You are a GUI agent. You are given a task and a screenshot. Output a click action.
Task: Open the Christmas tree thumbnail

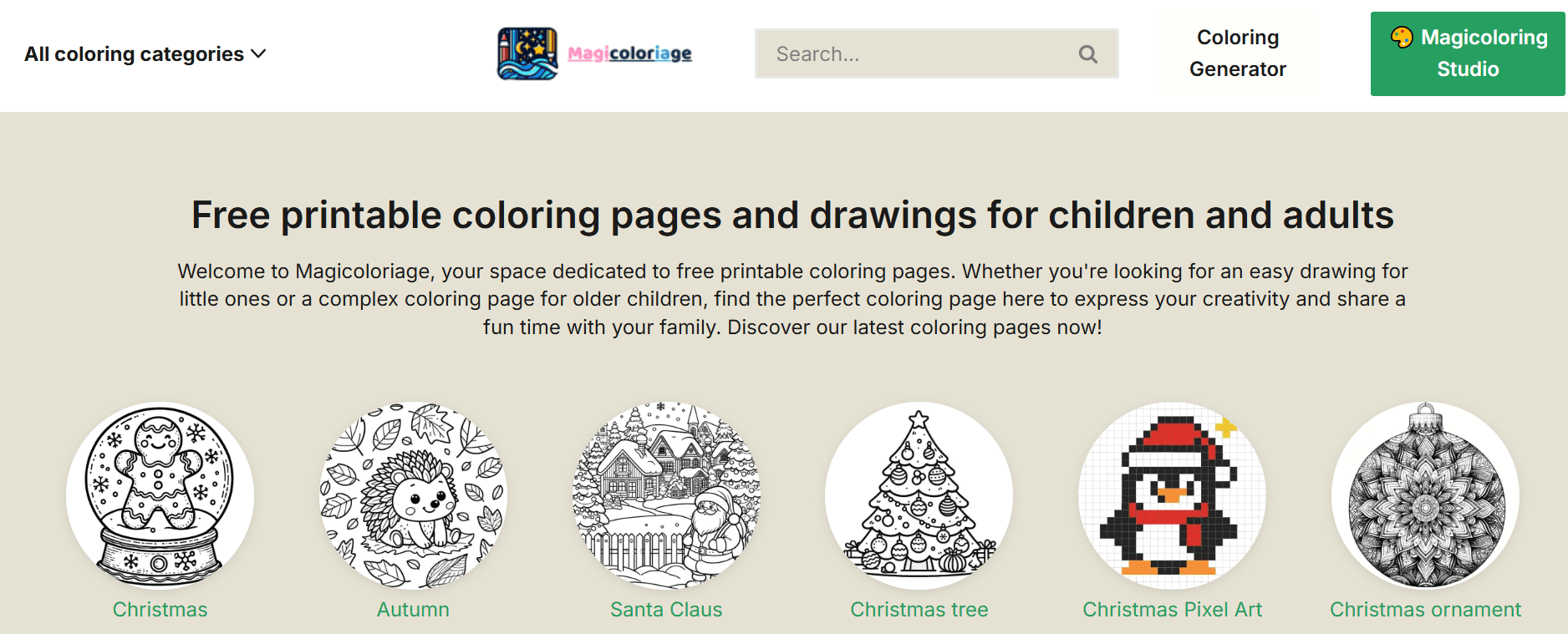(x=919, y=495)
